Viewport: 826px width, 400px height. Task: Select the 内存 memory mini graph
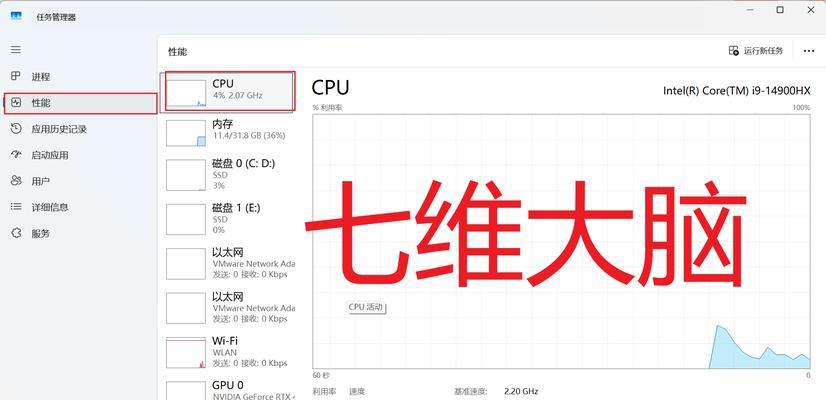186,133
